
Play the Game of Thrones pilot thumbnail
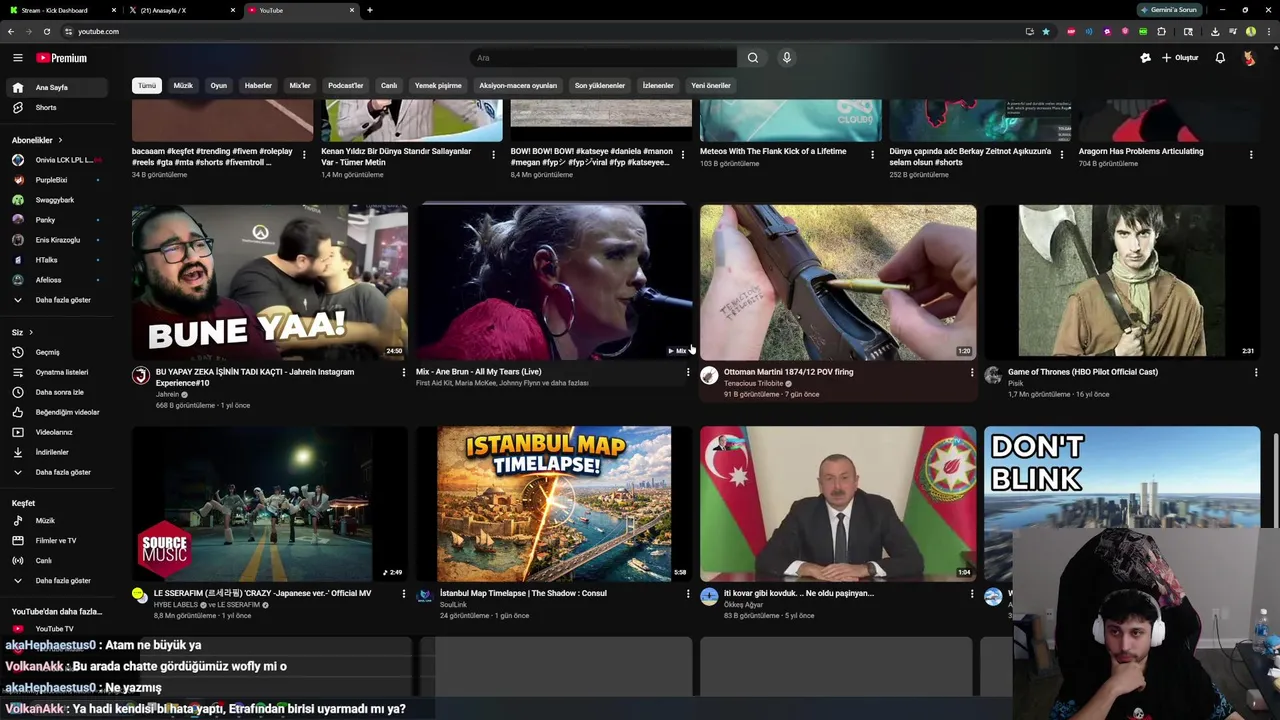click(x=1122, y=282)
